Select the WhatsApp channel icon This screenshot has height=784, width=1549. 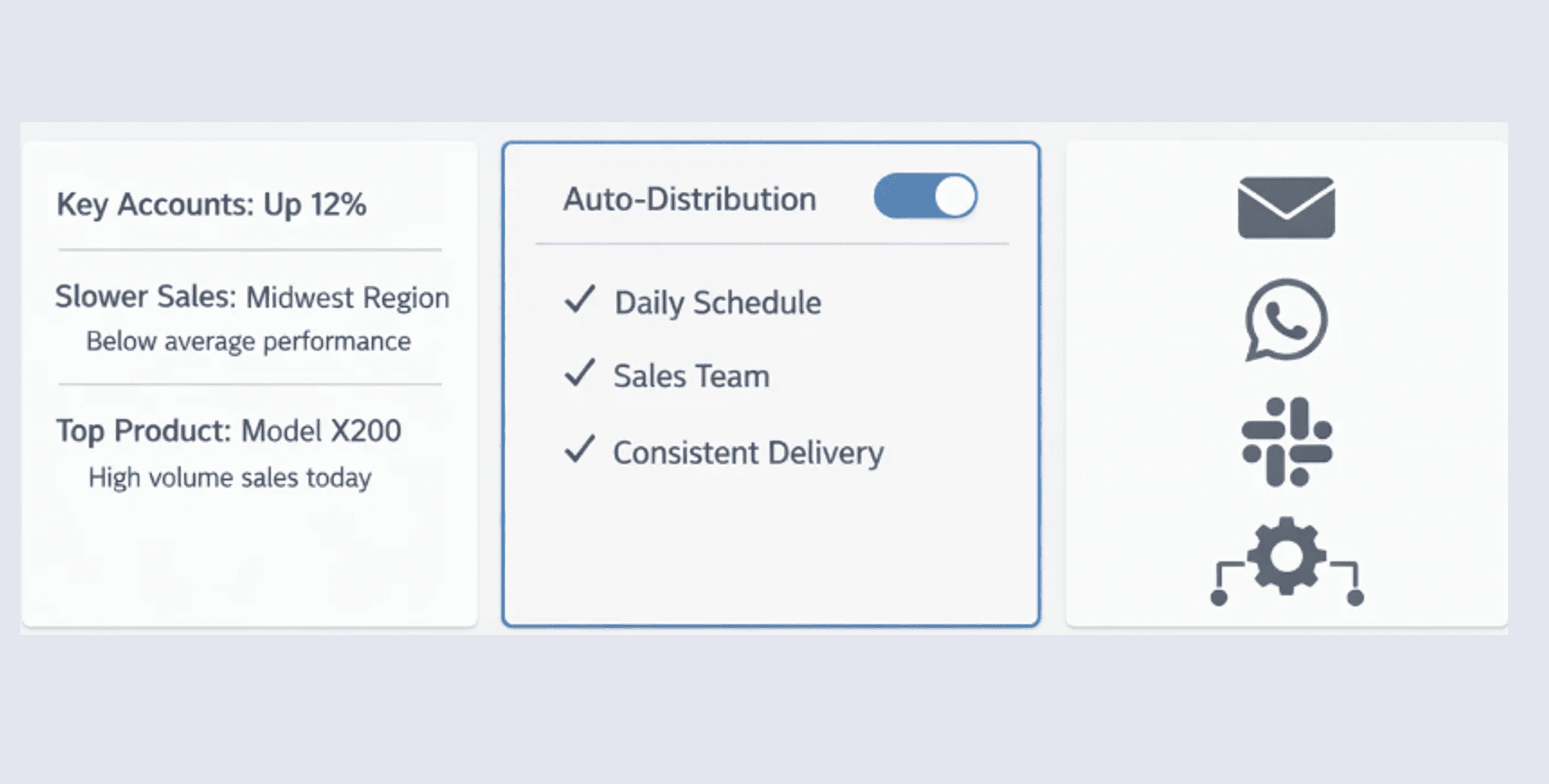pos(1285,320)
